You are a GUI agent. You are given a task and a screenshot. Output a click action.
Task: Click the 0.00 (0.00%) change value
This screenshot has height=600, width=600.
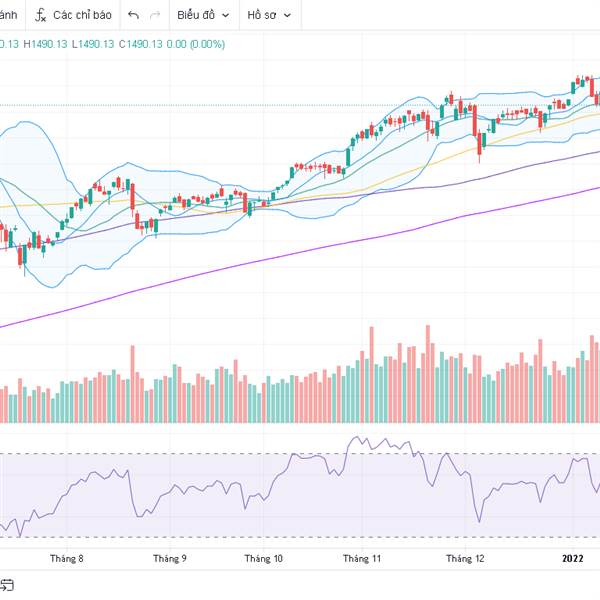[x=196, y=44]
